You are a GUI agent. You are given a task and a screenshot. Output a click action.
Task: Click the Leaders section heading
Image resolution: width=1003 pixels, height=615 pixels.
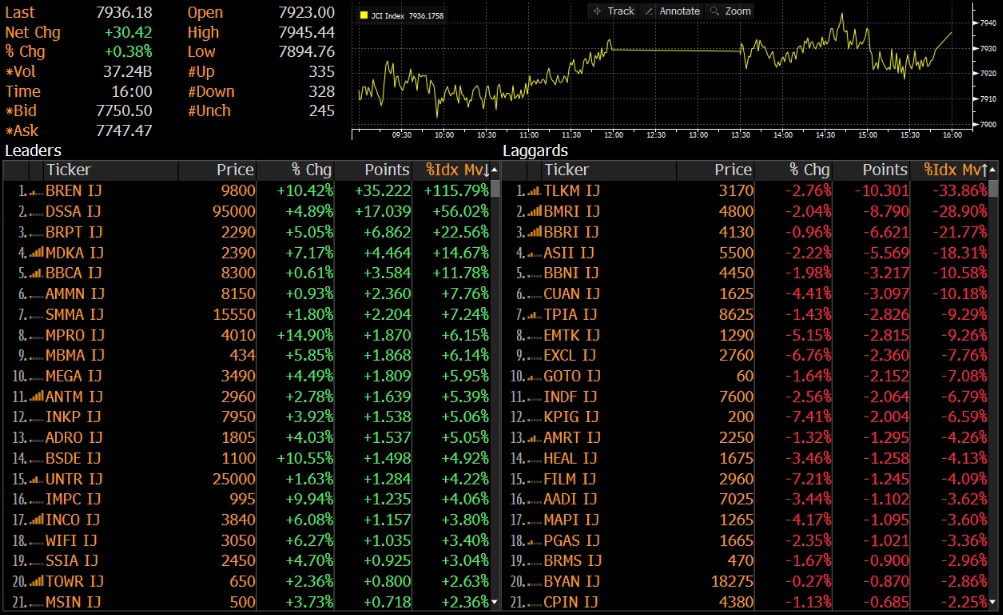33,150
